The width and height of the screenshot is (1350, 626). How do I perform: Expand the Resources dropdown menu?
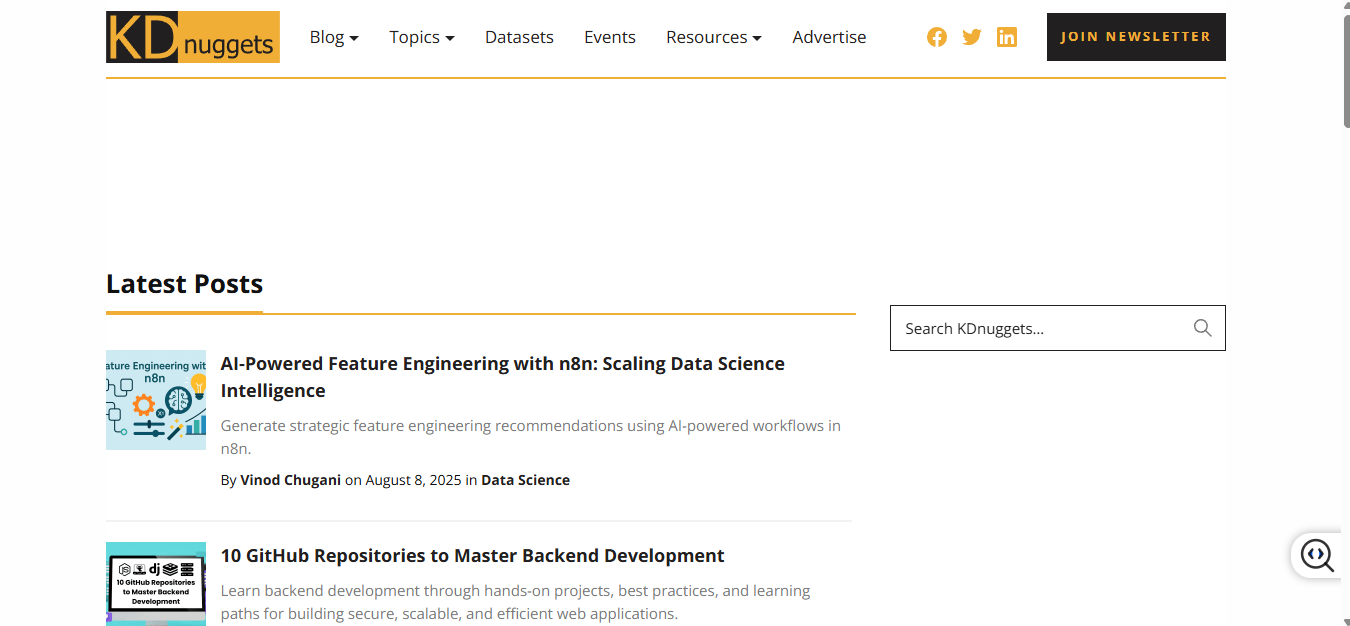713,37
